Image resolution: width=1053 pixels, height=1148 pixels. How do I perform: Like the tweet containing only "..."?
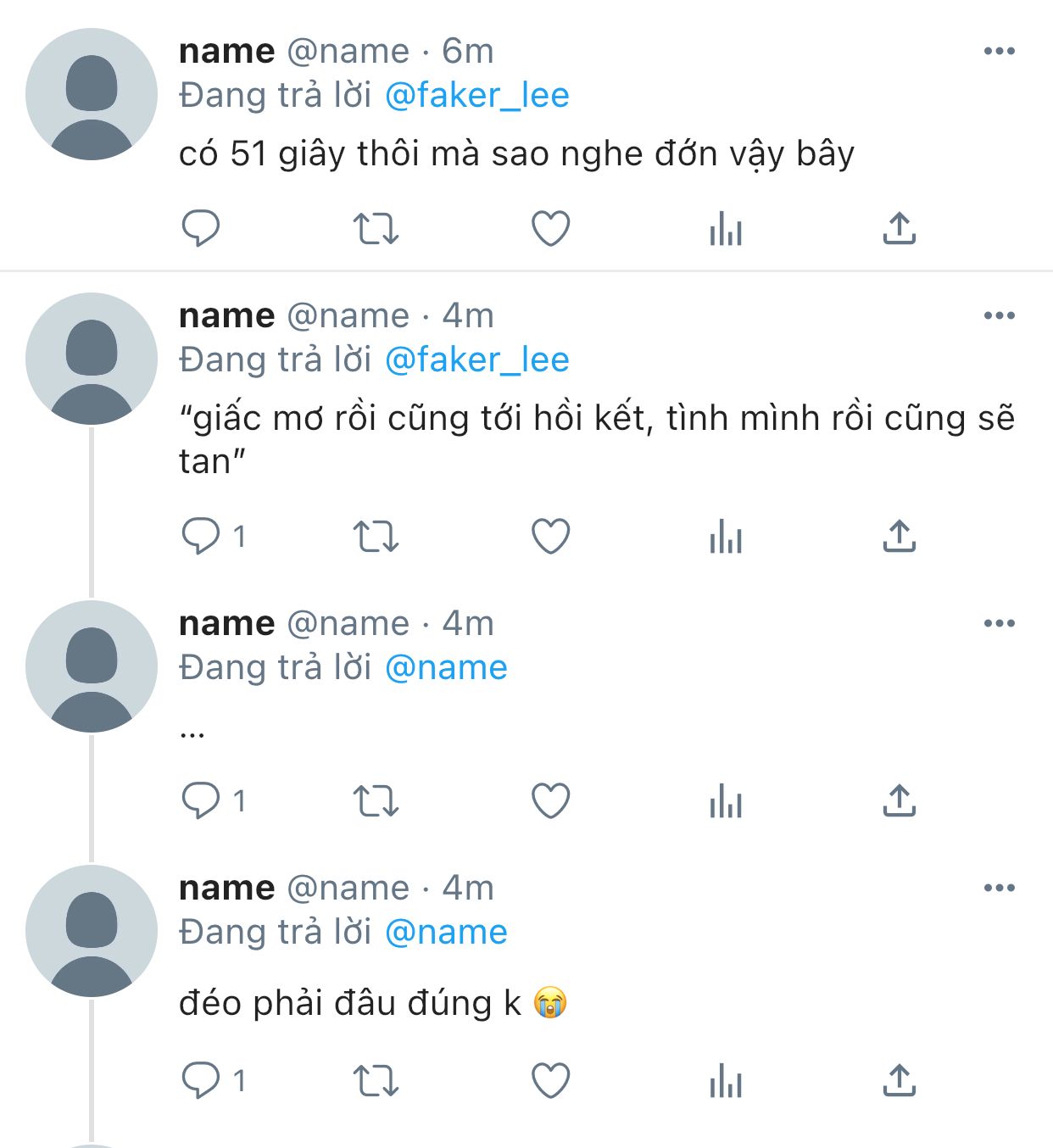[550, 800]
